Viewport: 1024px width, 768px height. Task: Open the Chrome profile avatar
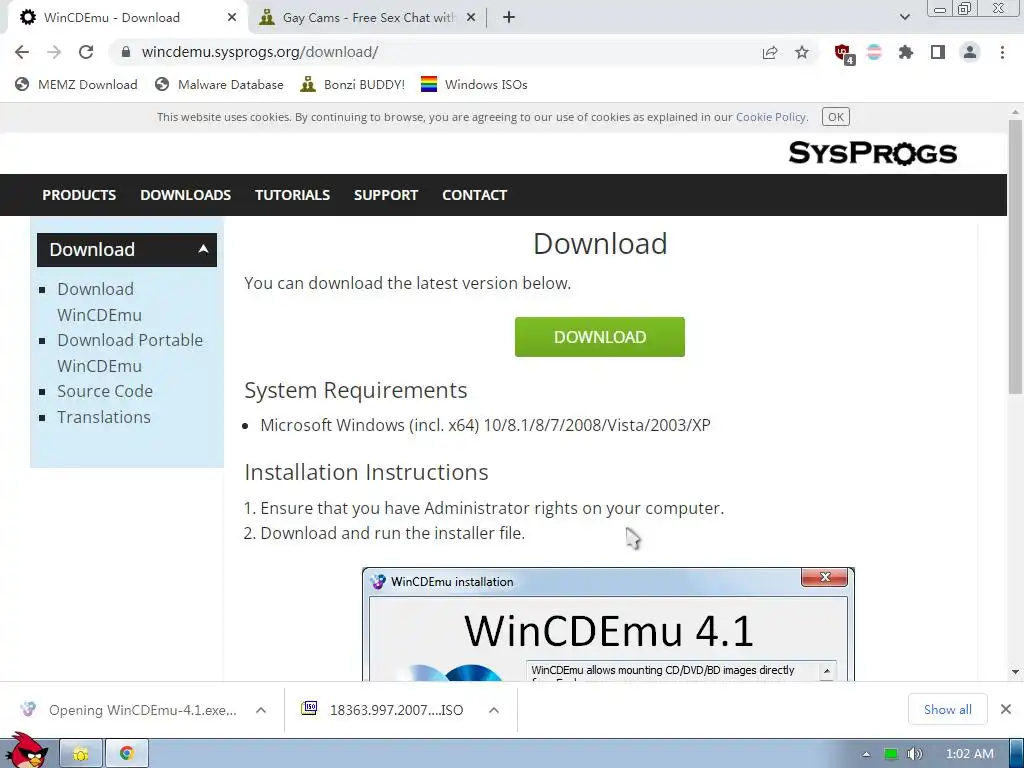click(970, 52)
